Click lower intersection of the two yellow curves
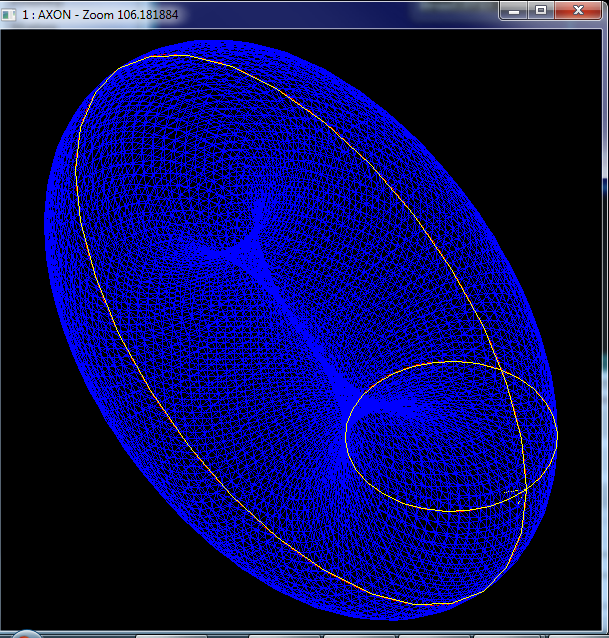Image resolution: width=609 pixels, height=638 pixels. (525, 490)
